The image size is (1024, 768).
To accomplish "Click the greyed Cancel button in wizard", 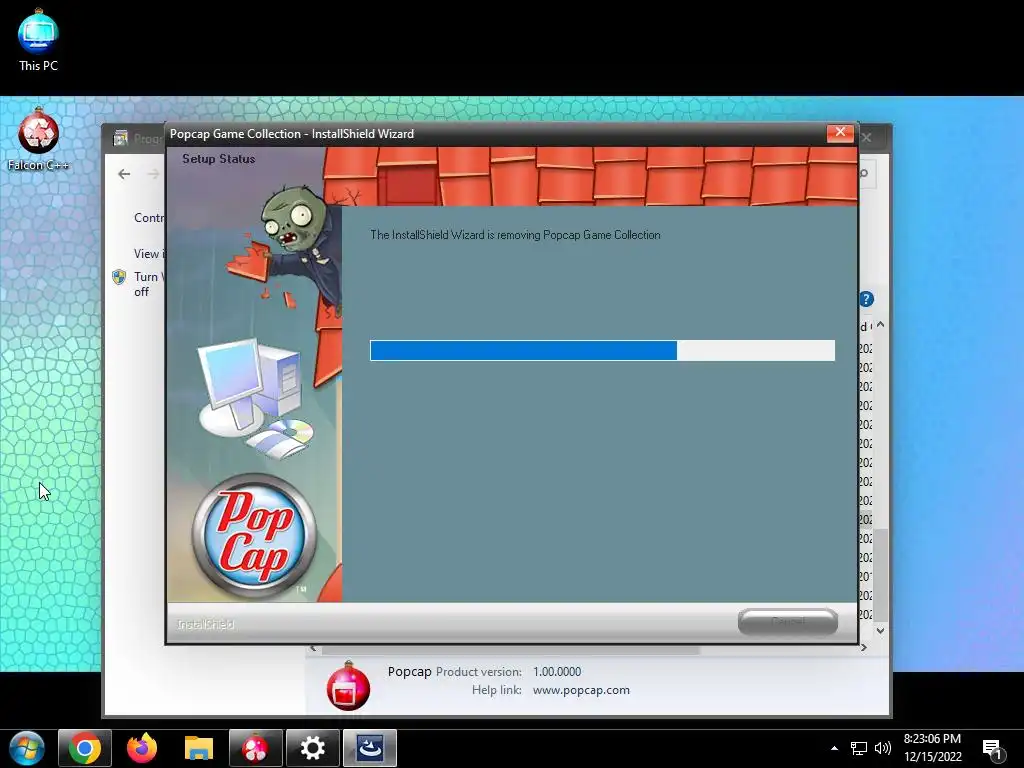I will tap(788, 621).
